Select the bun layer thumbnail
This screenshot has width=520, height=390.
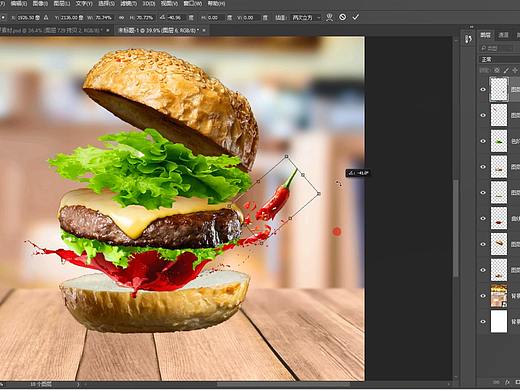tap(499, 244)
